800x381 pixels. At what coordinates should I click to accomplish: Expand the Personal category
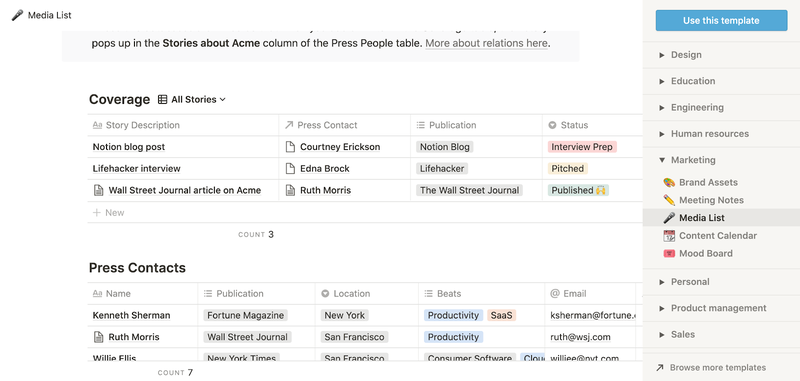point(662,282)
